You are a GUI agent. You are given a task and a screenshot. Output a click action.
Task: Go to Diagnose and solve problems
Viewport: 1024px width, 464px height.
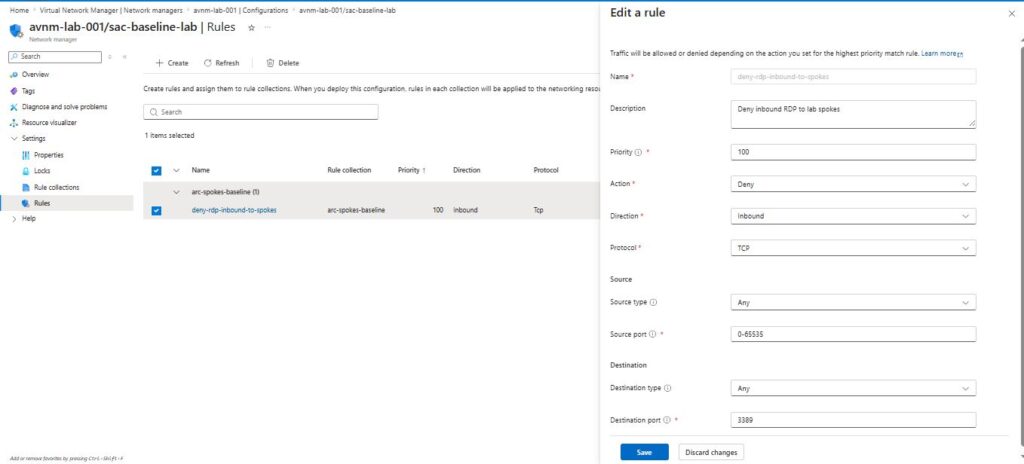point(64,107)
